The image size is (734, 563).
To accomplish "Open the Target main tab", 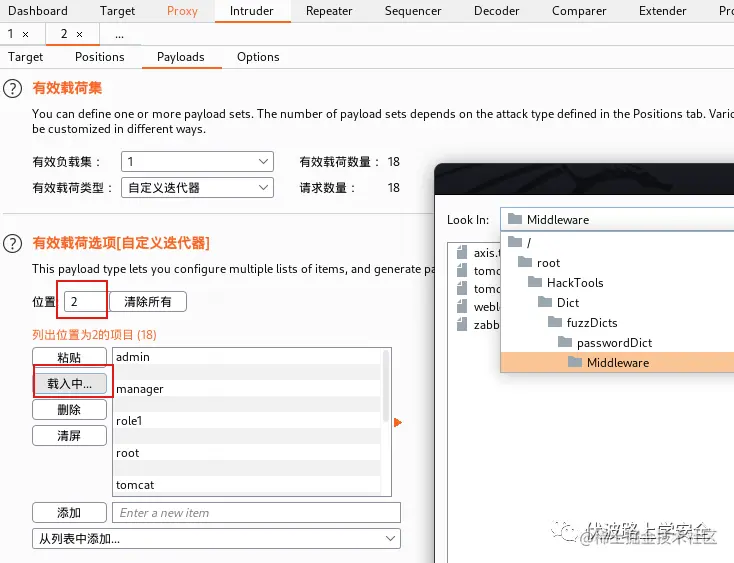I will coord(117,11).
